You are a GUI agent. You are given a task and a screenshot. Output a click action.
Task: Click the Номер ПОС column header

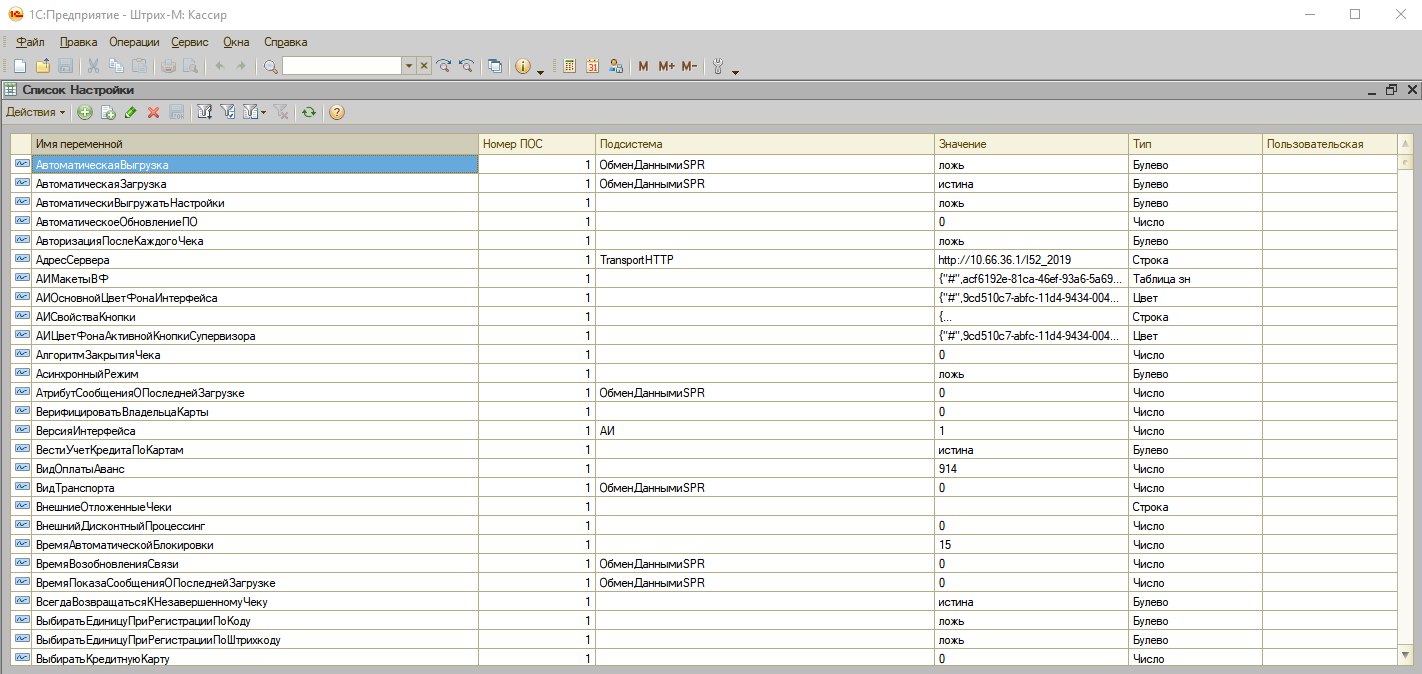[537, 144]
